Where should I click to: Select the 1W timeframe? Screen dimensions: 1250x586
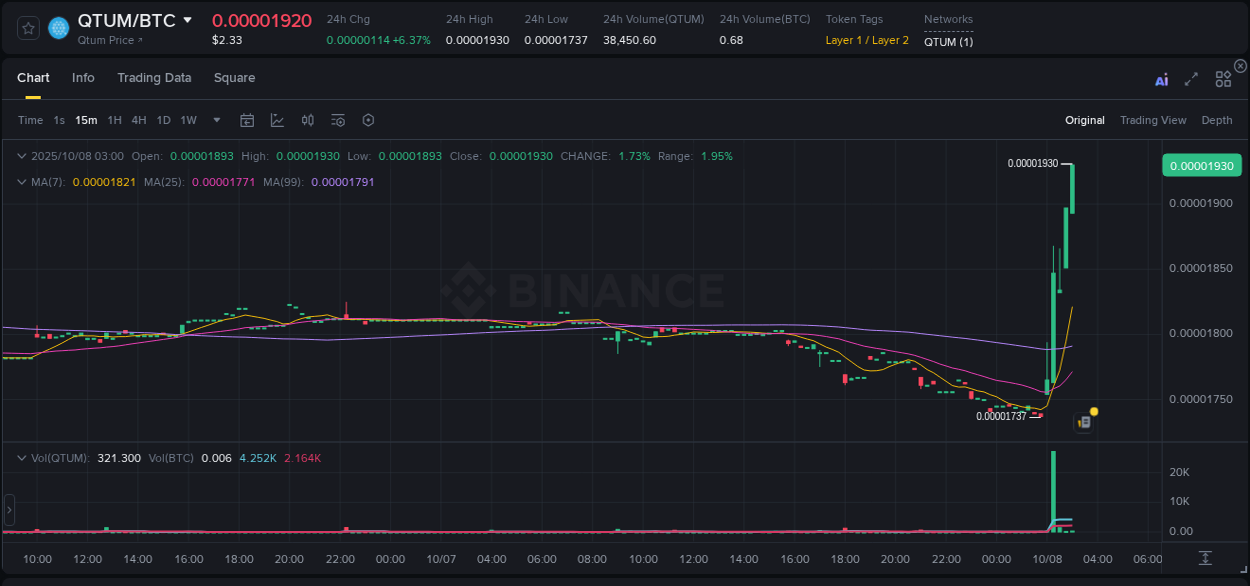click(x=188, y=120)
